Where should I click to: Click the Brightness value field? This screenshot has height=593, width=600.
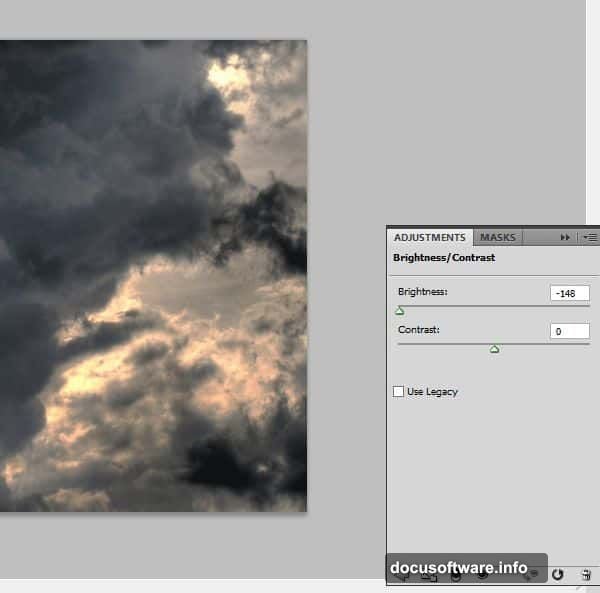tap(569, 293)
